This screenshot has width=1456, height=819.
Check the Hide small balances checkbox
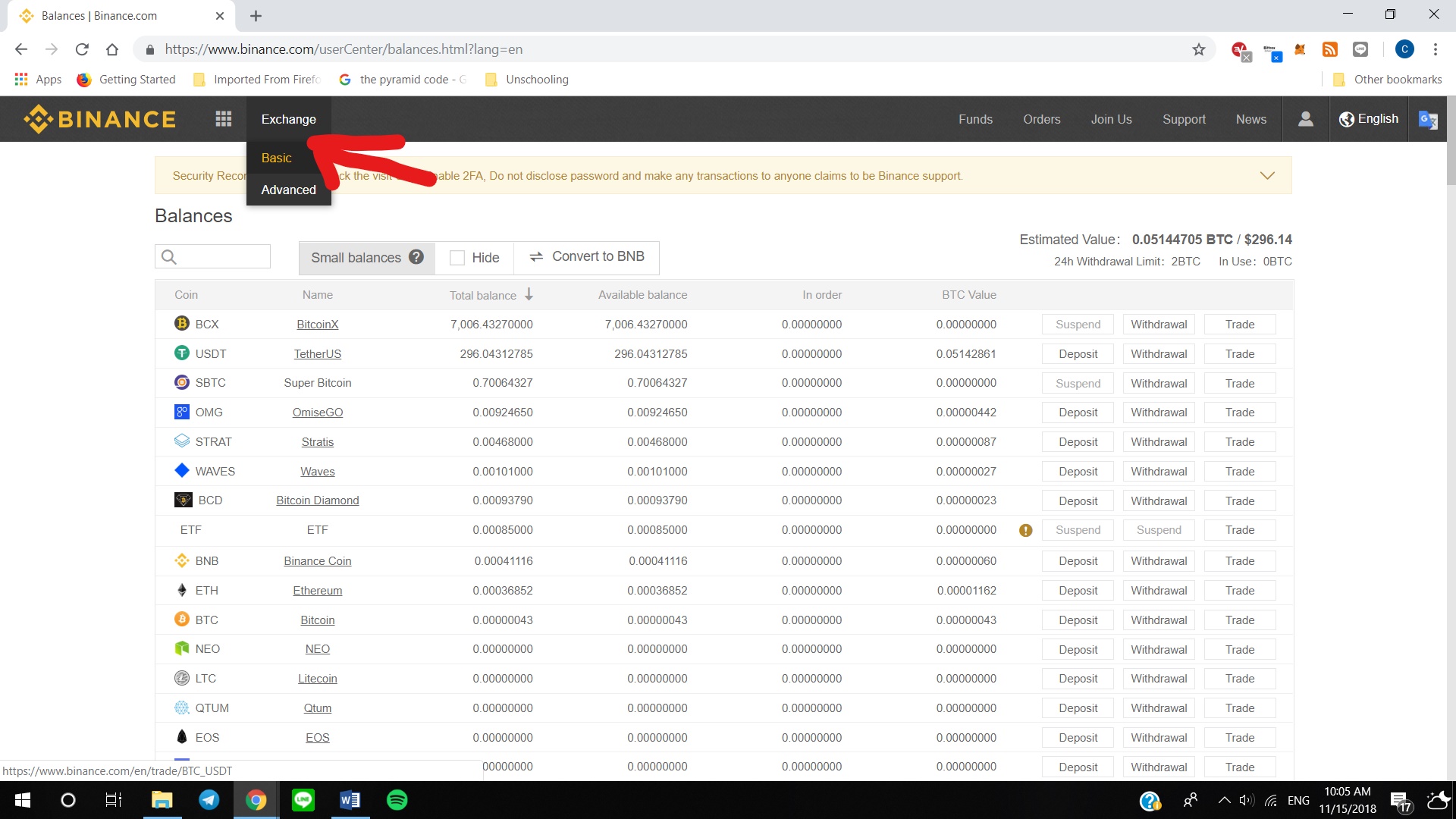point(457,258)
